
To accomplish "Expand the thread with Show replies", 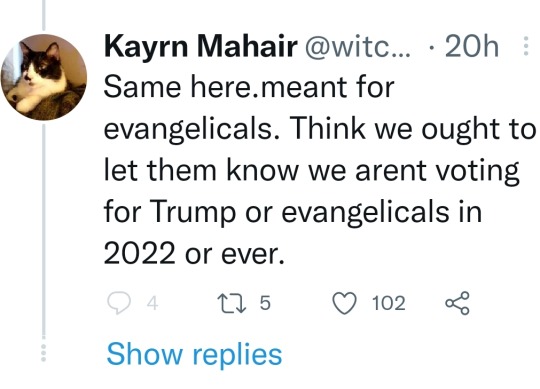I will click(194, 355).
